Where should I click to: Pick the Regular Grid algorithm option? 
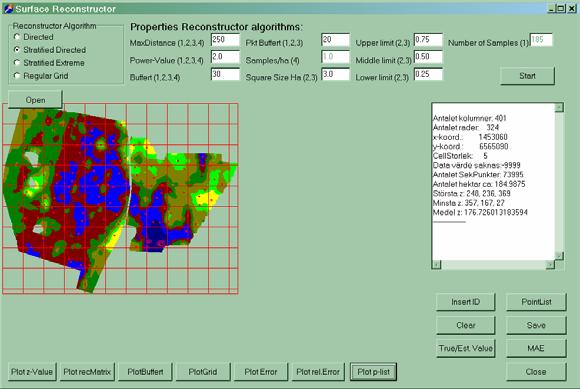(x=17, y=75)
